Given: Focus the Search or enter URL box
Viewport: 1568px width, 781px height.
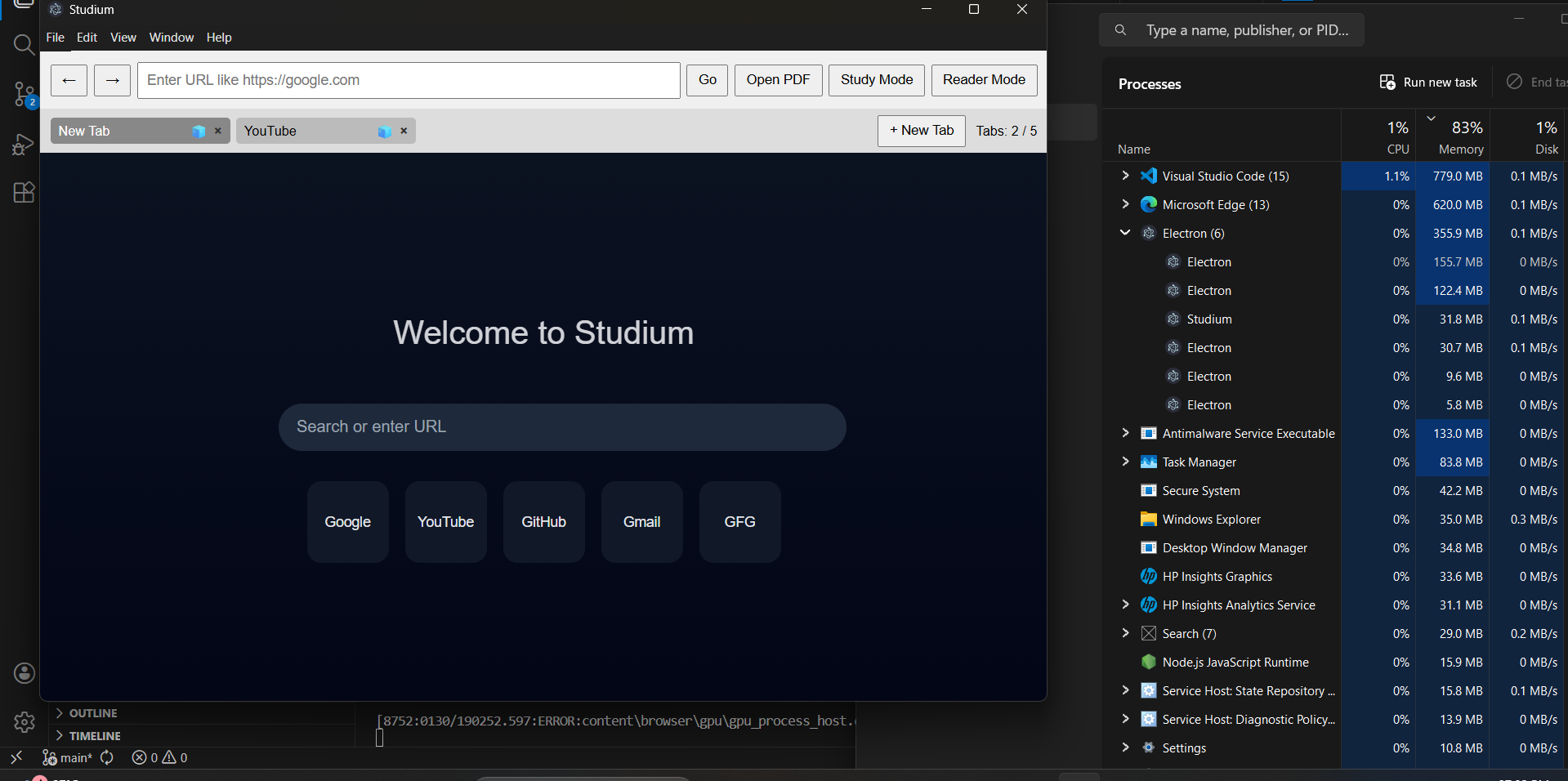Looking at the screenshot, I should pos(562,427).
